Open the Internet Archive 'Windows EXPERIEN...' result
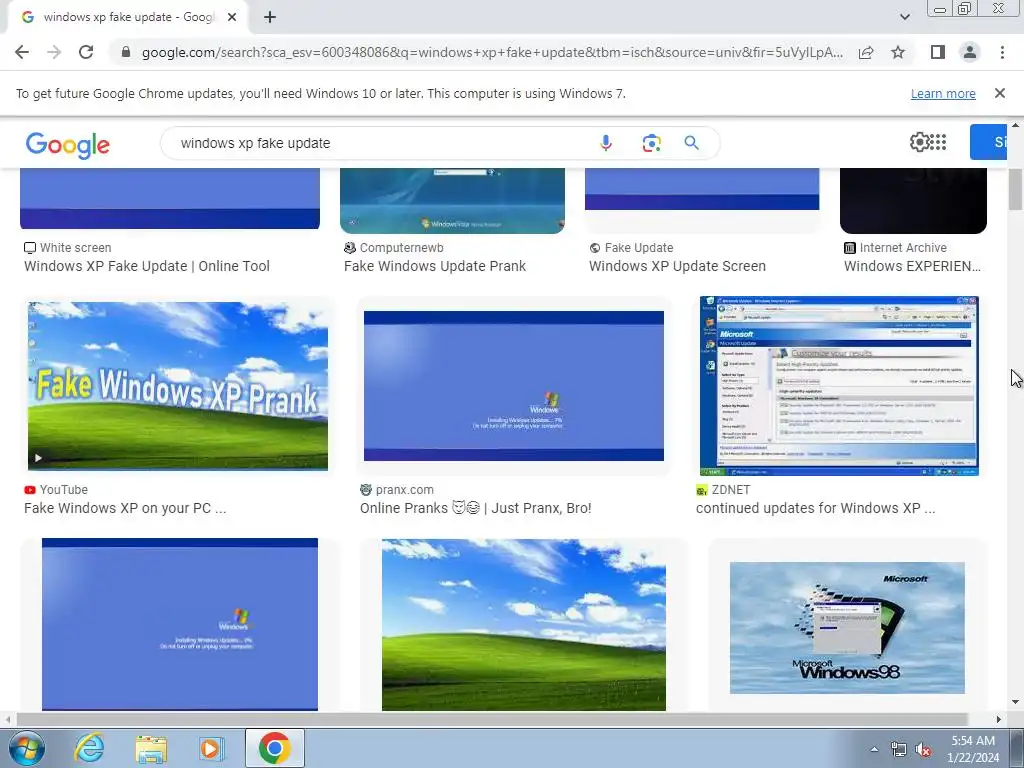 912,266
